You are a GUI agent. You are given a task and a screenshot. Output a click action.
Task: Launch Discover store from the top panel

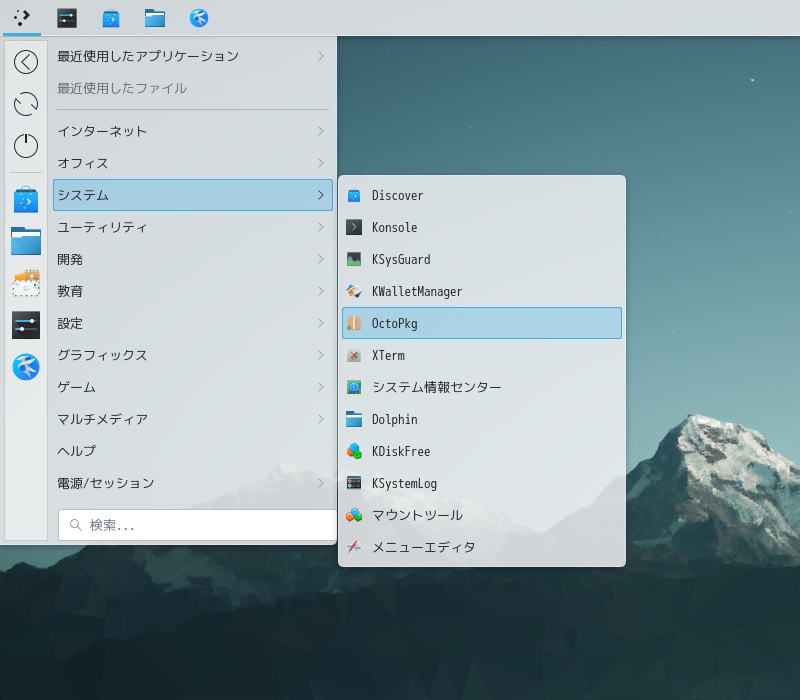(x=111, y=18)
